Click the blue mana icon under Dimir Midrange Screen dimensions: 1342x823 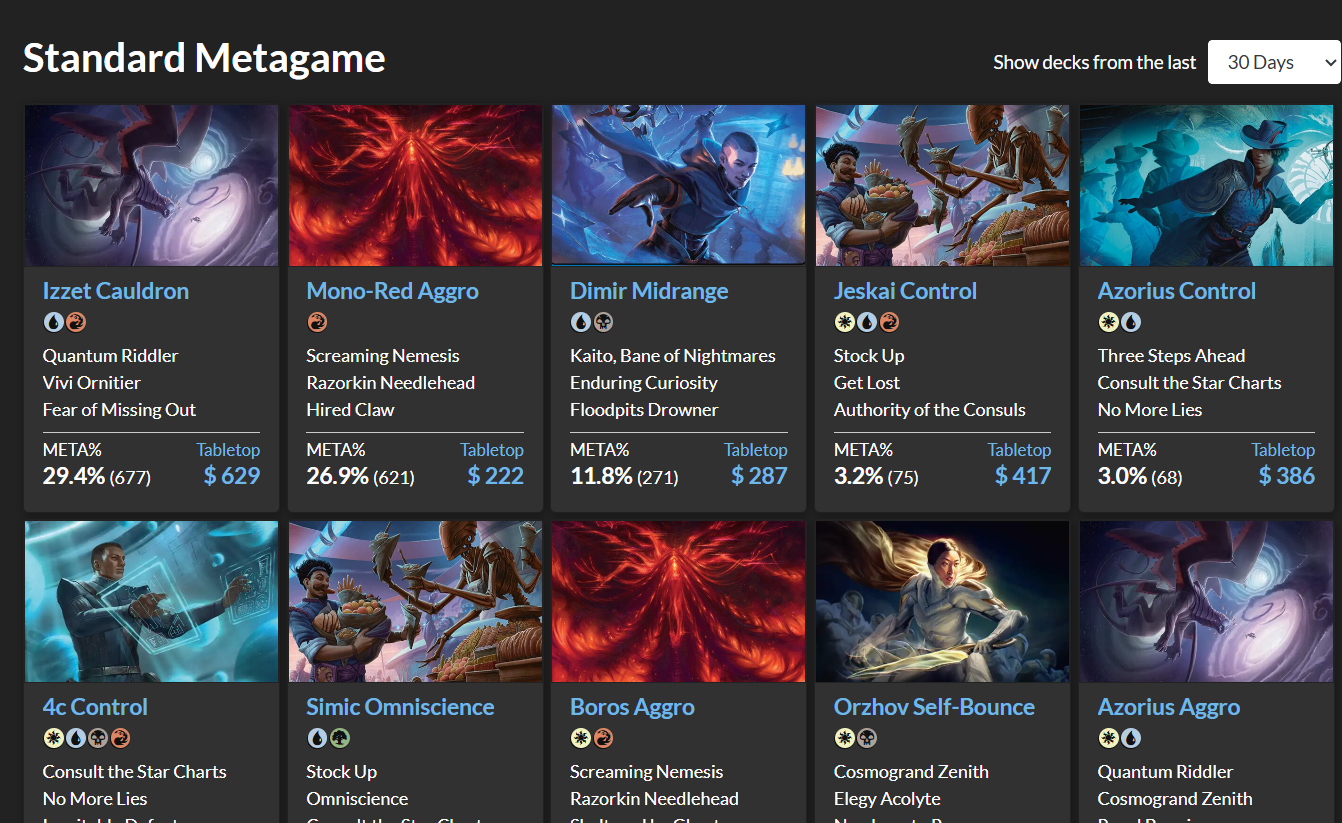point(580,322)
